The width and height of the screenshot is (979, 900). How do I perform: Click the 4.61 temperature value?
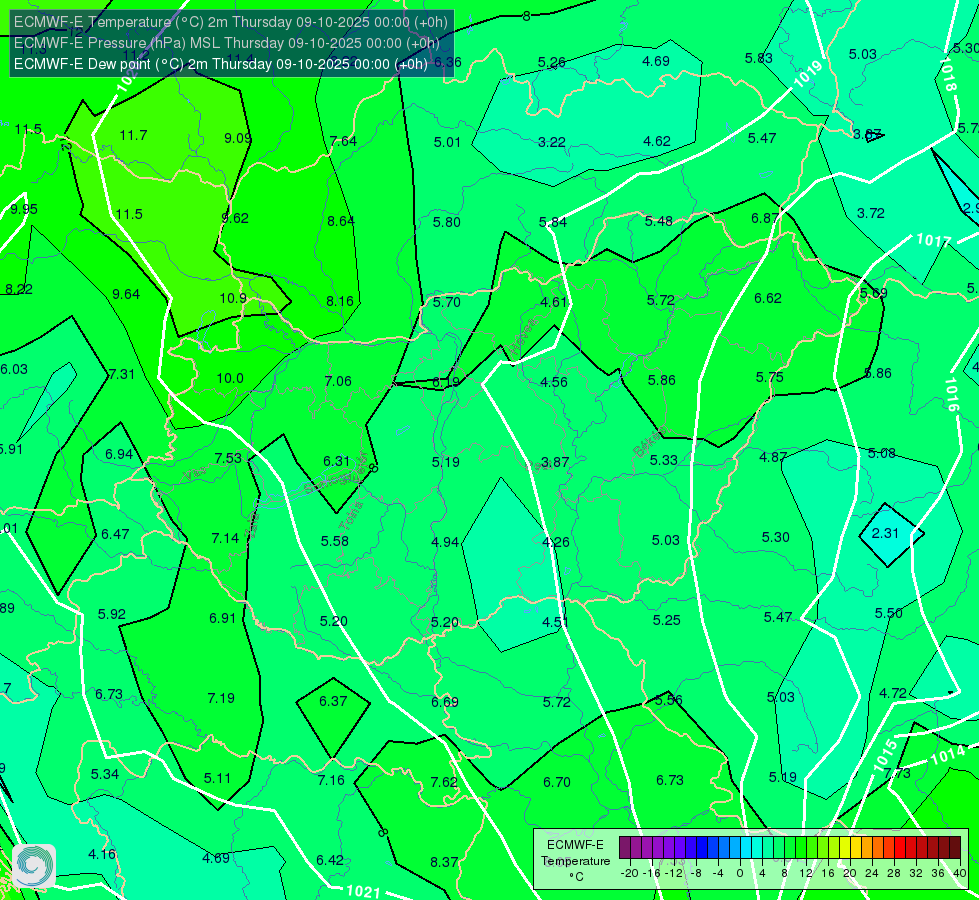pos(553,302)
